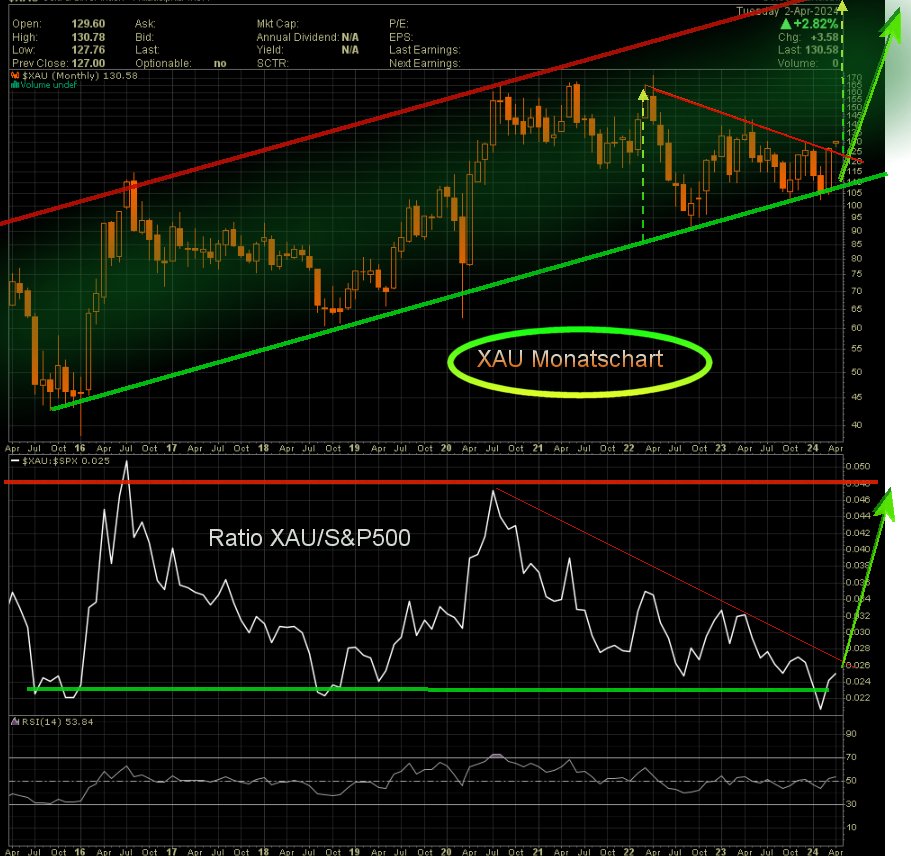Click the +2.82% percent change

pyautogui.click(x=816, y=24)
